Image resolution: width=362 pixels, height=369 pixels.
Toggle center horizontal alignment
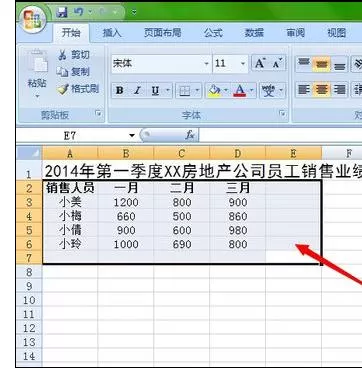click(321, 90)
